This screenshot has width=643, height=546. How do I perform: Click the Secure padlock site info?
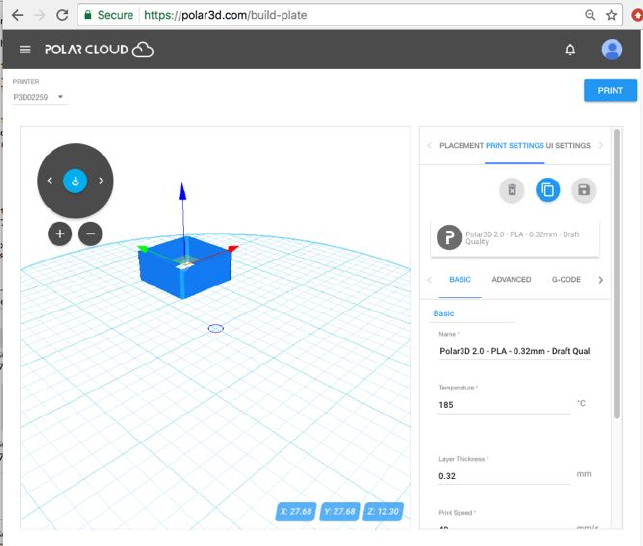pos(108,16)
